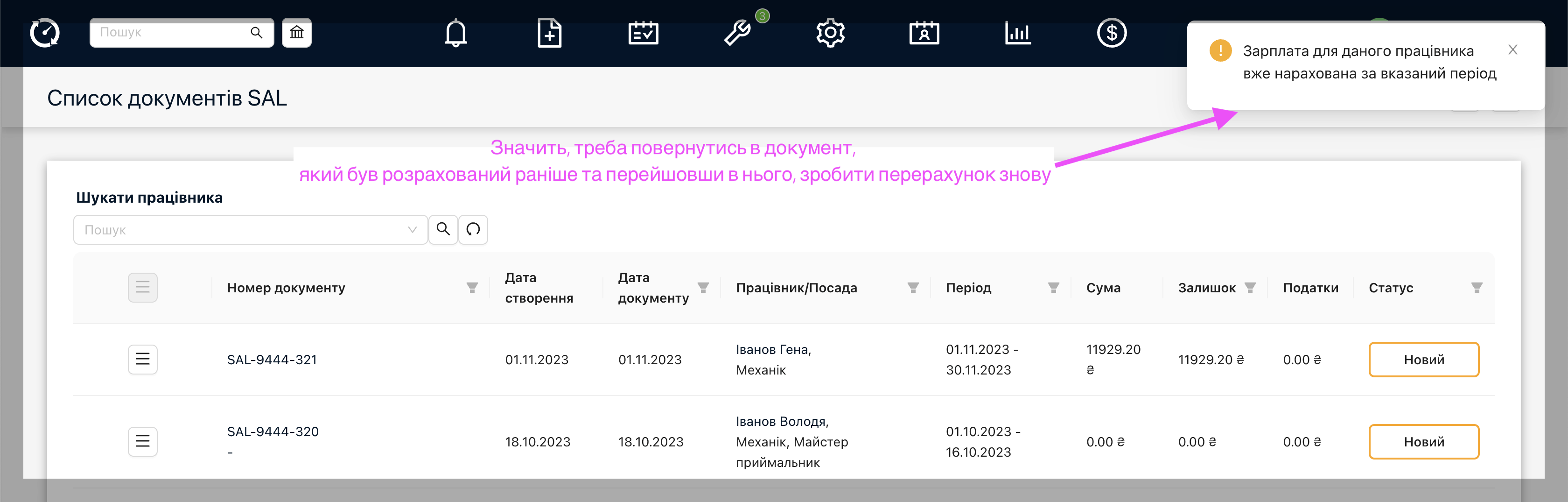
Task: Open the notifications bell icon
Action: [455, 33]
